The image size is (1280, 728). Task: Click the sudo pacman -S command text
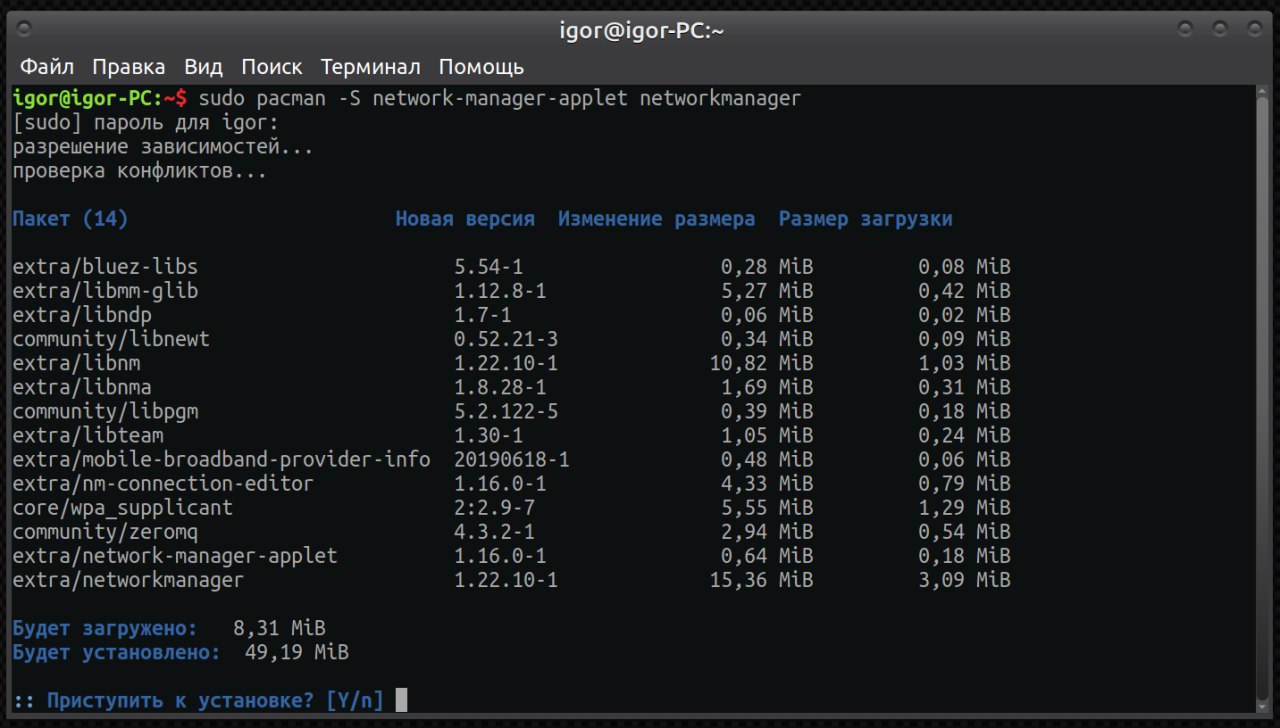click(500, 99)
